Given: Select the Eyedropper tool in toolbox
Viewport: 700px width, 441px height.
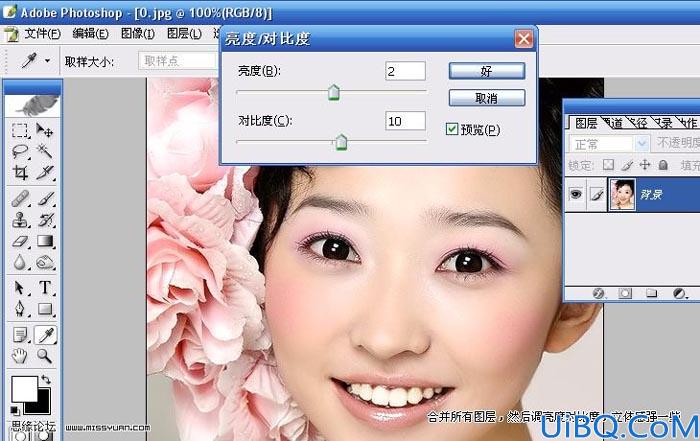Looking at the screenshot, I should pos(45,334).
